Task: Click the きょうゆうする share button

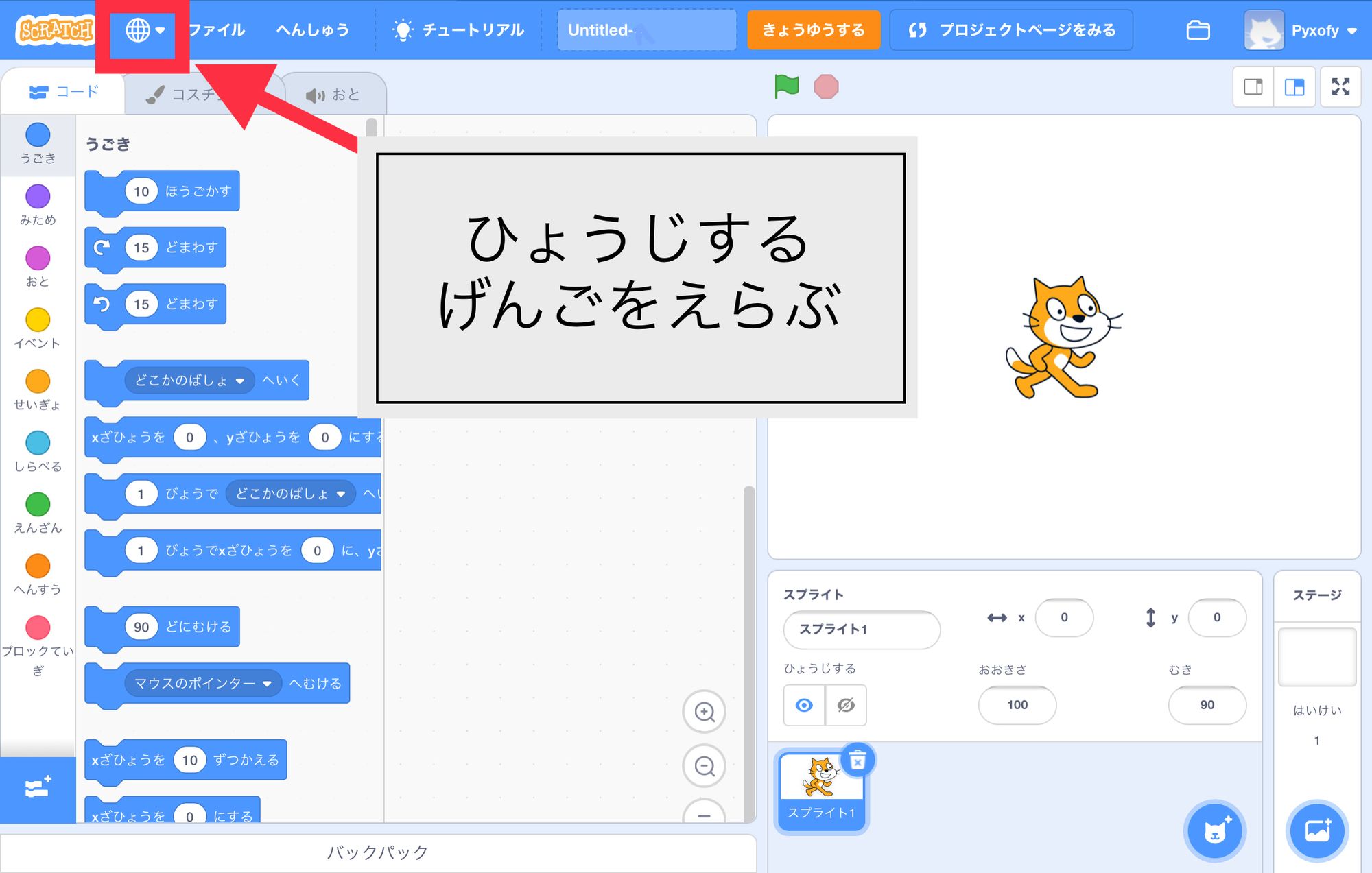Action: 814,29
